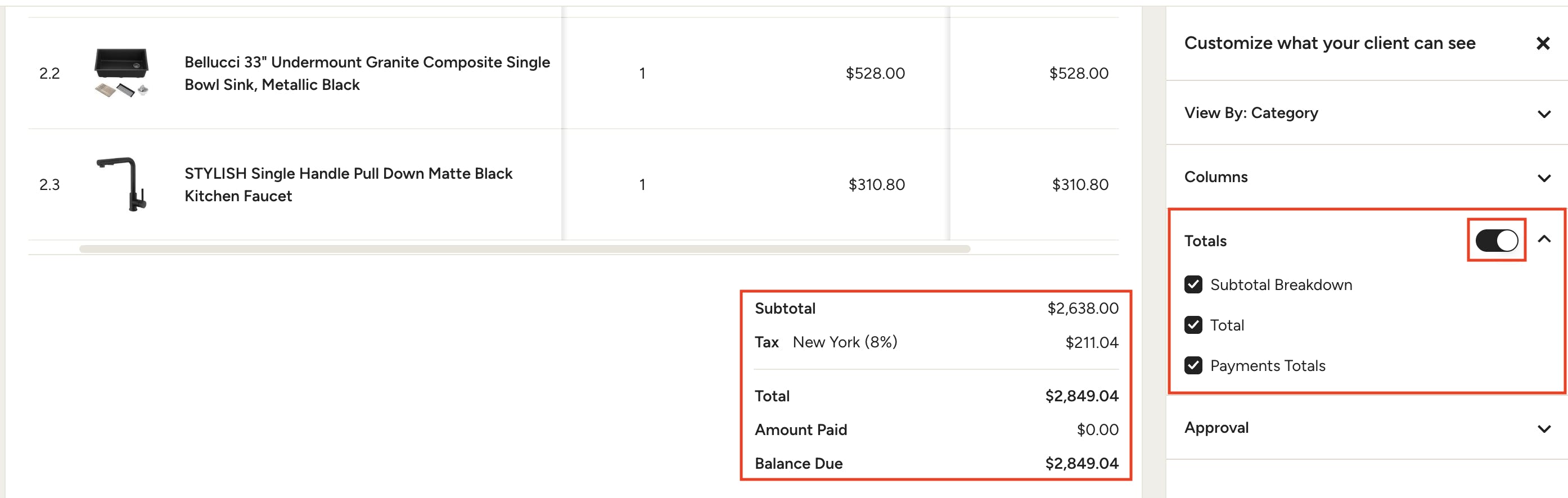Click the Approval section label

coord(1215,428)
